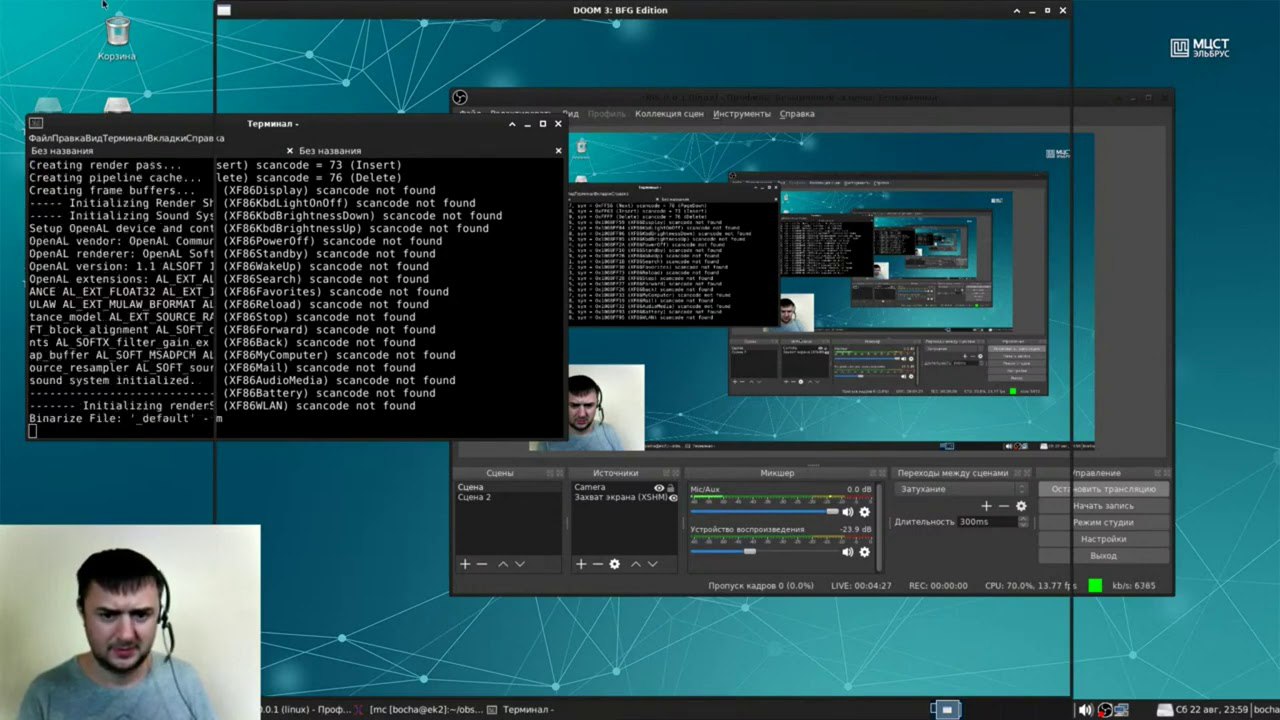The image size is (1280, 720).
Task: Click Длительность 300ms stepper arrows
Action: pos(1023,522)
